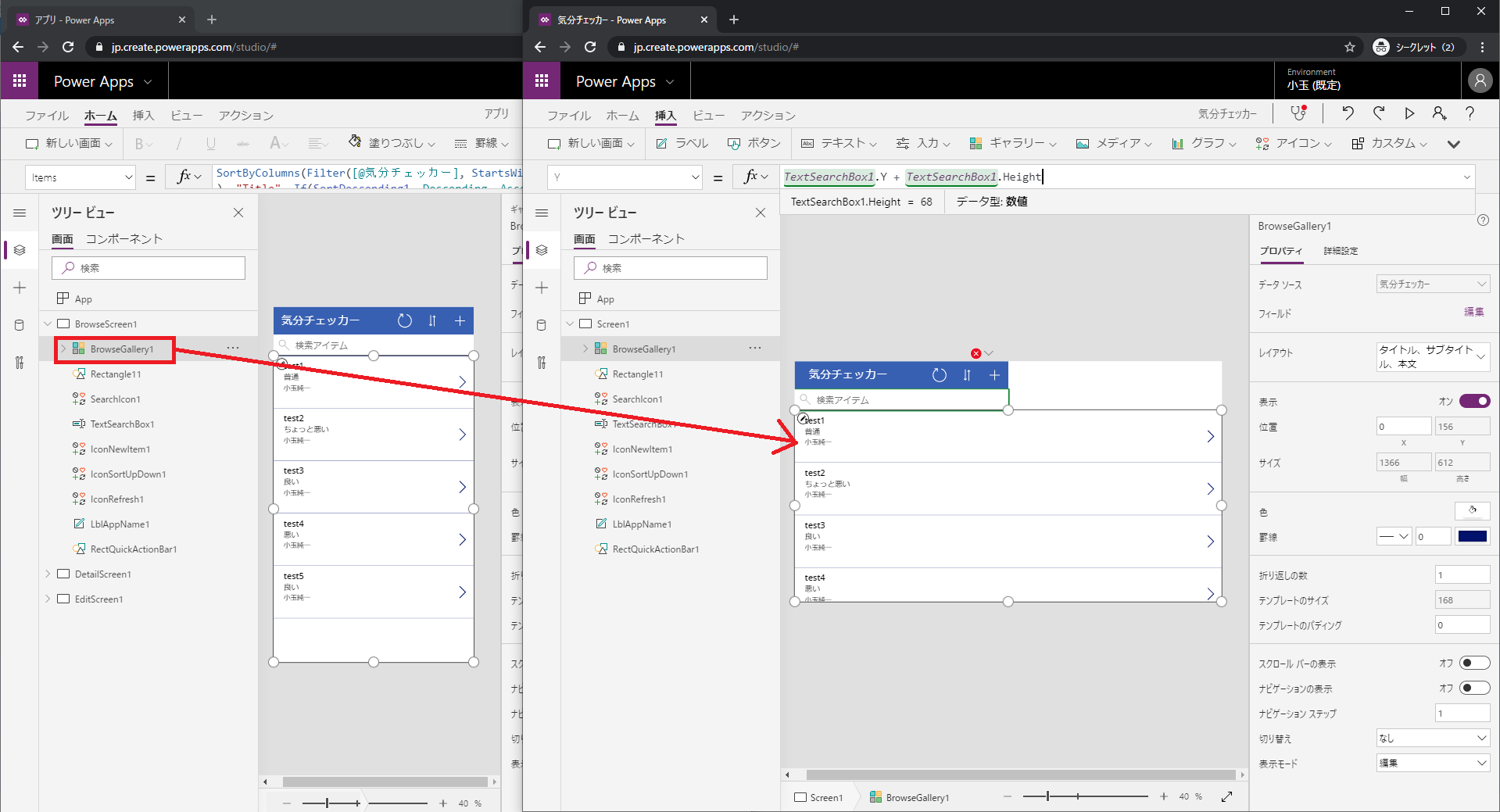Open the ギャラリー insert menu
Image resolution: width=1500 pixels, height=812 pixels.
[x=1013, y=144]
